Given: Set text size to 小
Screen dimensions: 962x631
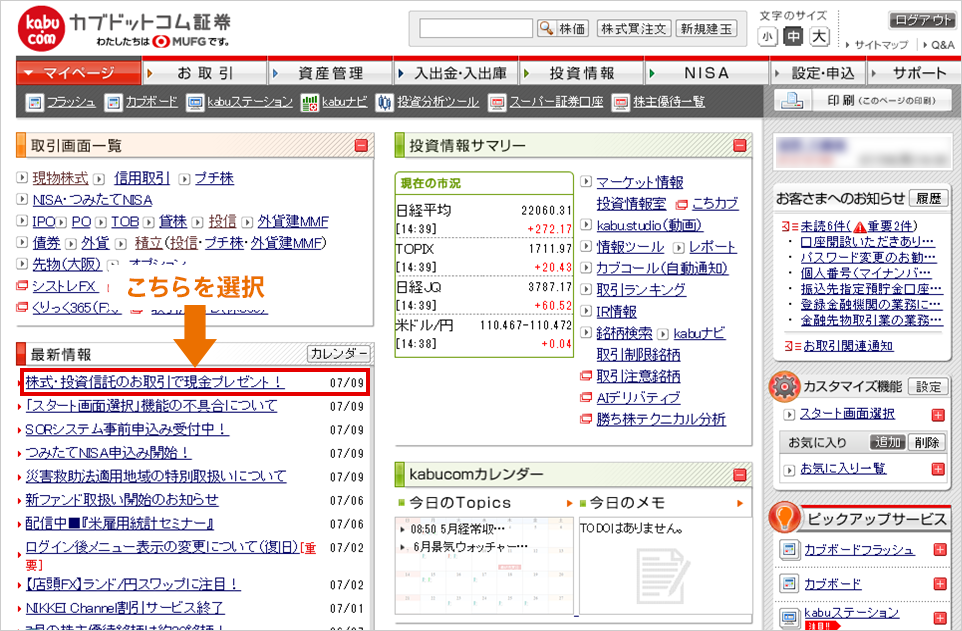Looking at the screenshot, I should (x=767, y=37).
